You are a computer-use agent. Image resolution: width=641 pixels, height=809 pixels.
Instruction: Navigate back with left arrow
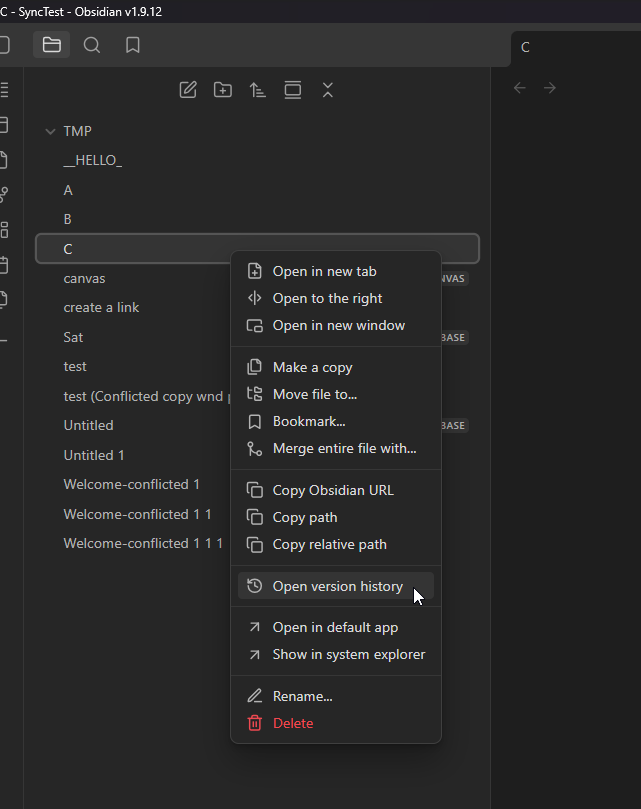click(519, 88)
